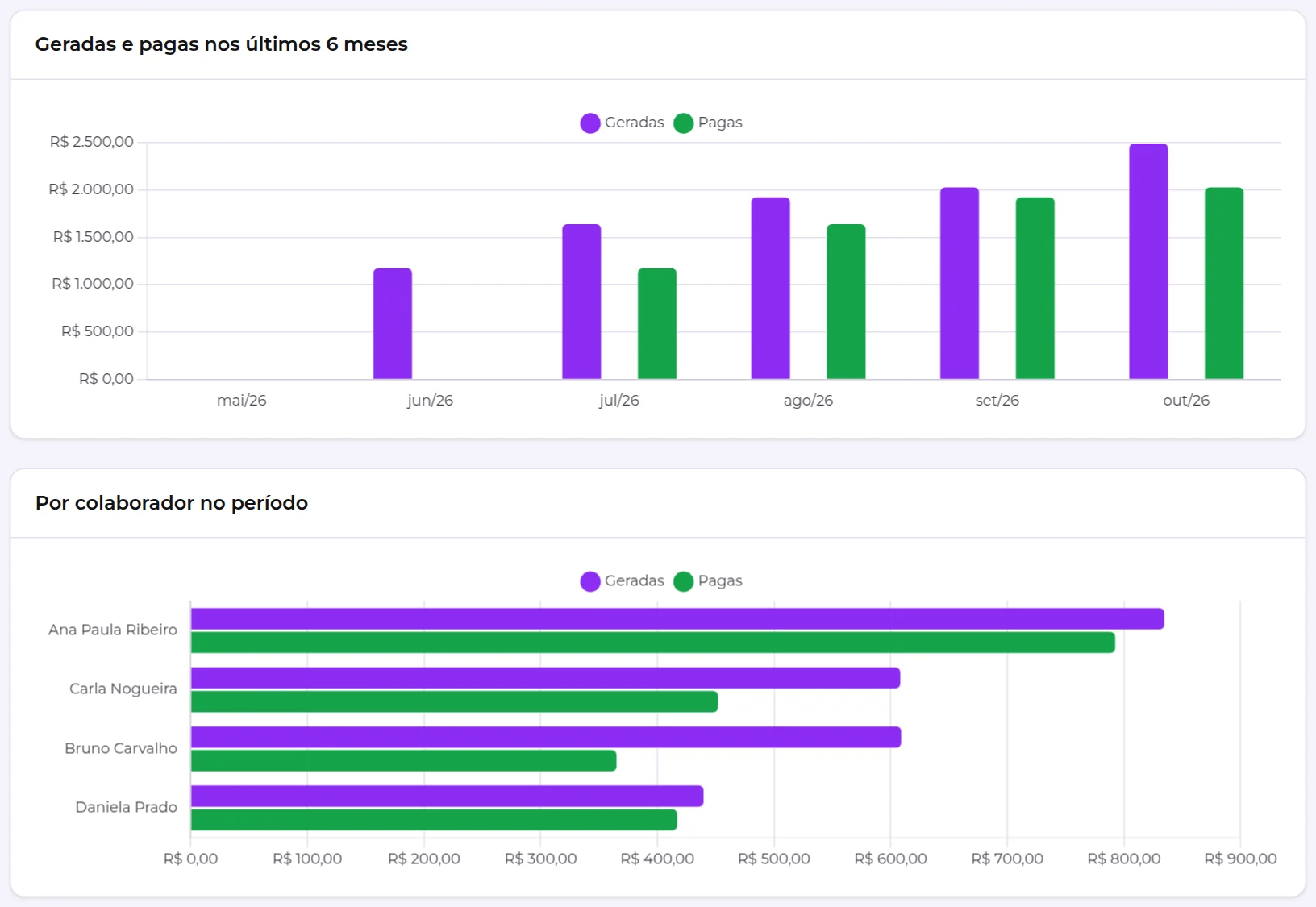Click the purple Geradas bar for ago/26
This screenshot has height=907, width=1316.
pyautogui.click(x=771, y=288)
